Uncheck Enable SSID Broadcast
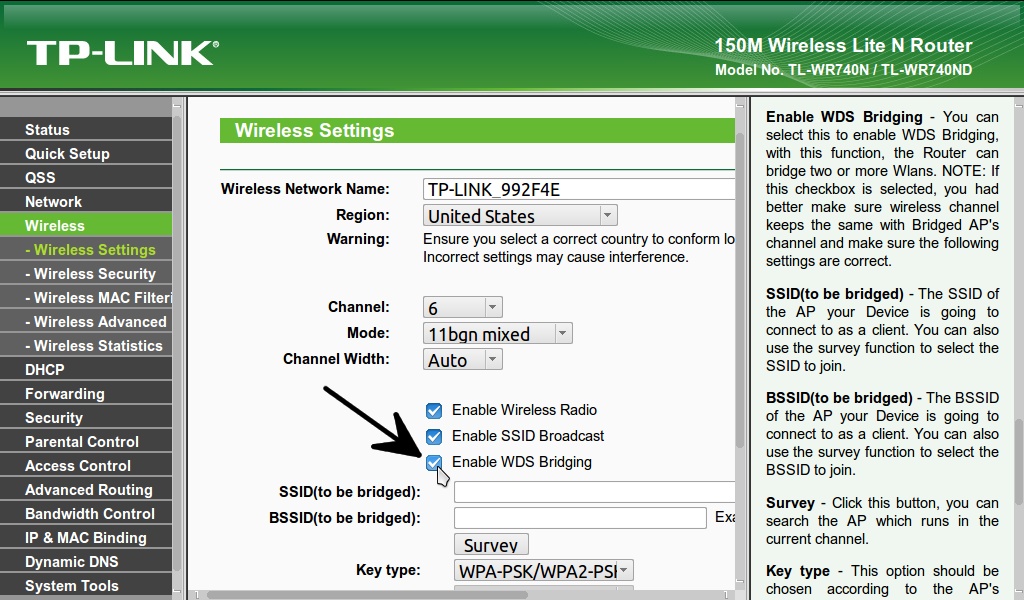Image resolution: width=1024 pixels, height=600 pixels. 434,436
